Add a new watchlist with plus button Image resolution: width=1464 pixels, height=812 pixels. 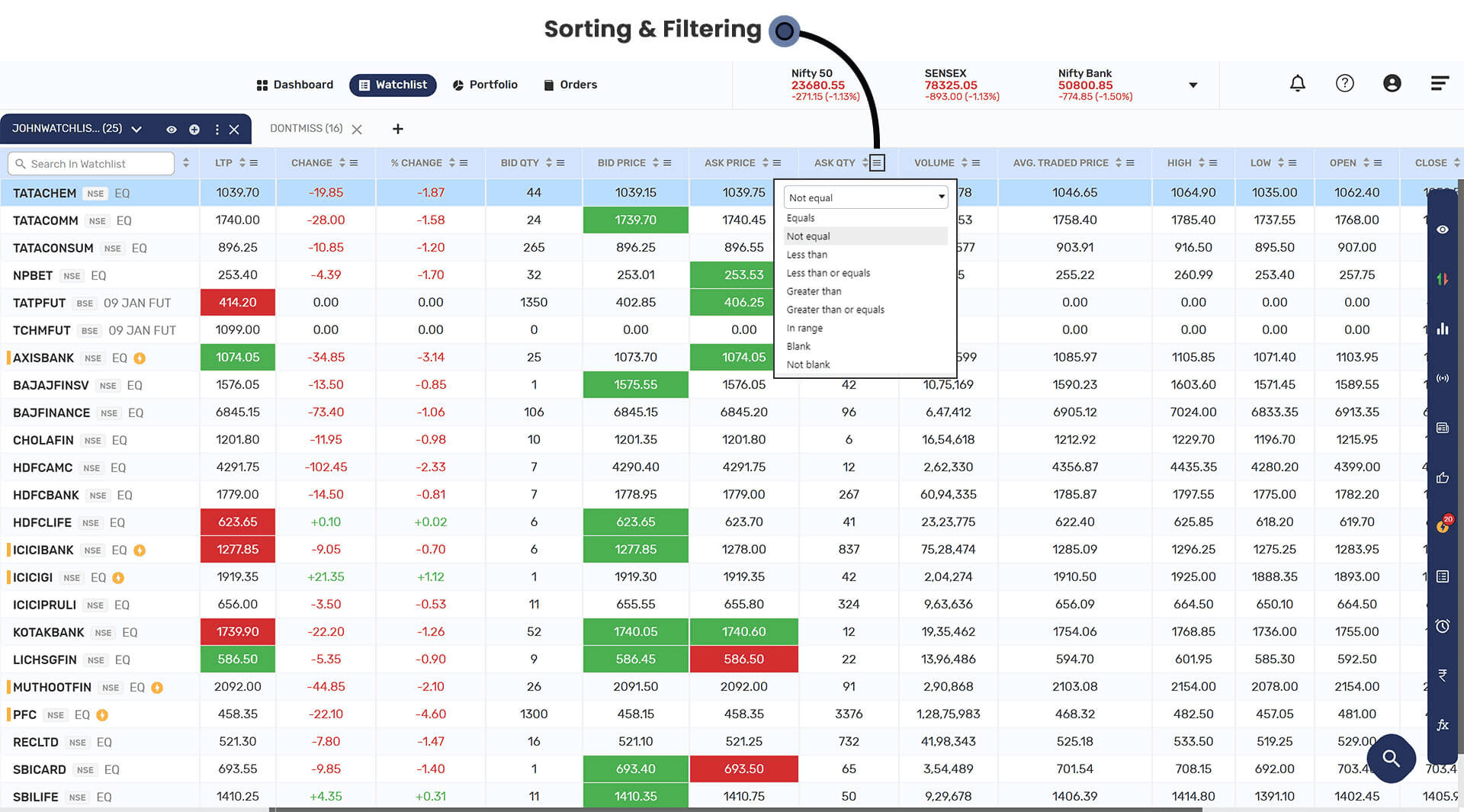pos(398,129)
